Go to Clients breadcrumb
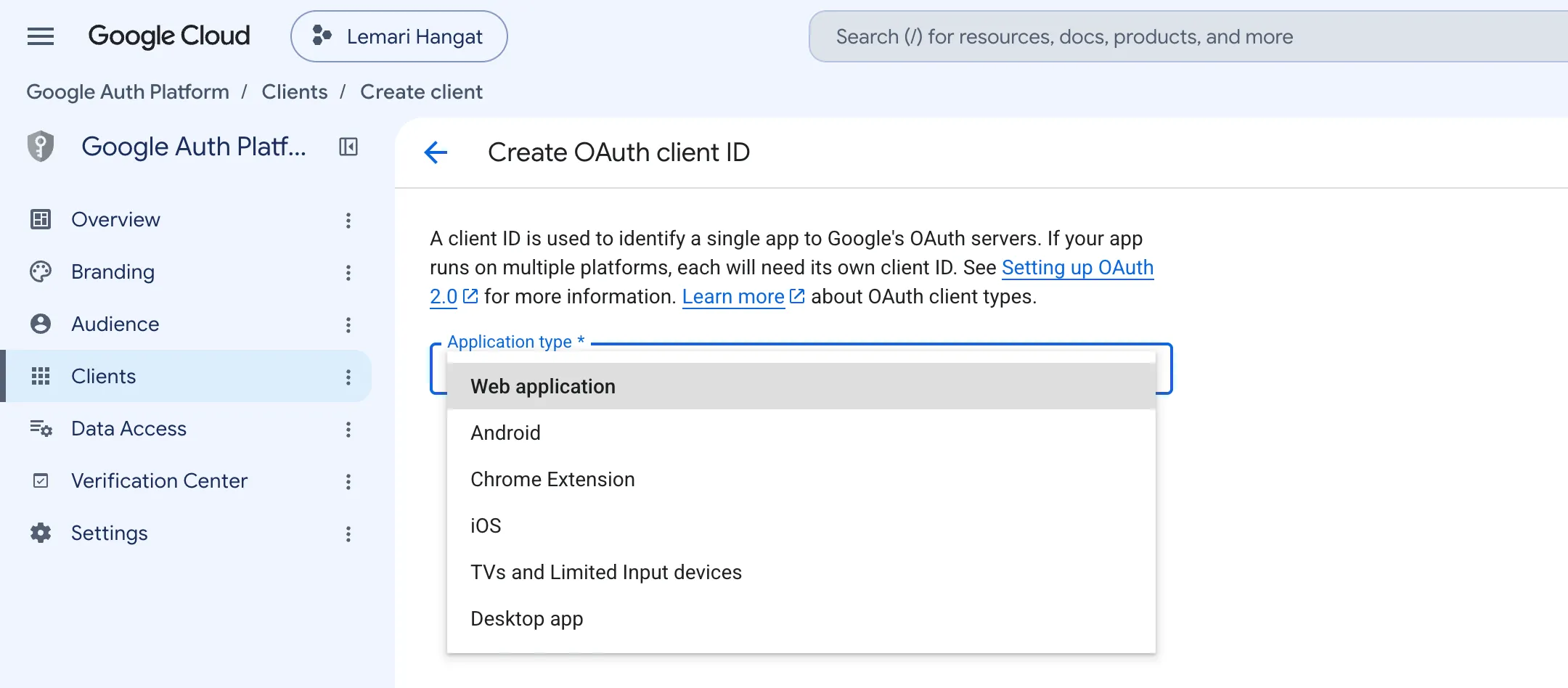Screen dimensions: 1568x688 click(294, 92)
